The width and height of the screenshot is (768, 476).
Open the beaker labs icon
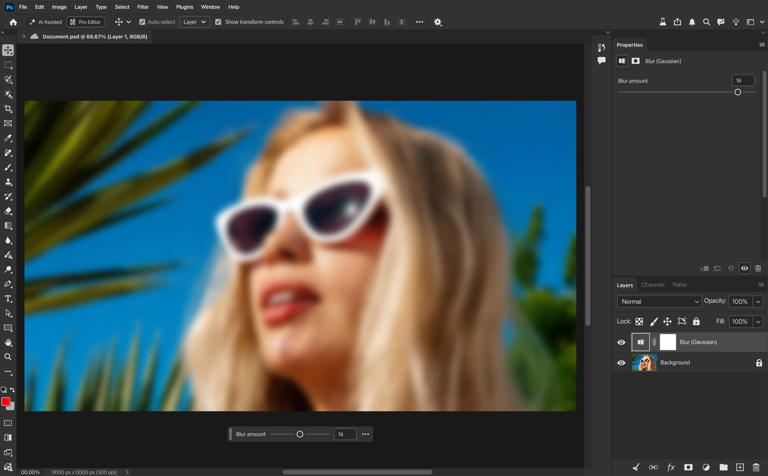pyautogui.click(x=663, y=22)
